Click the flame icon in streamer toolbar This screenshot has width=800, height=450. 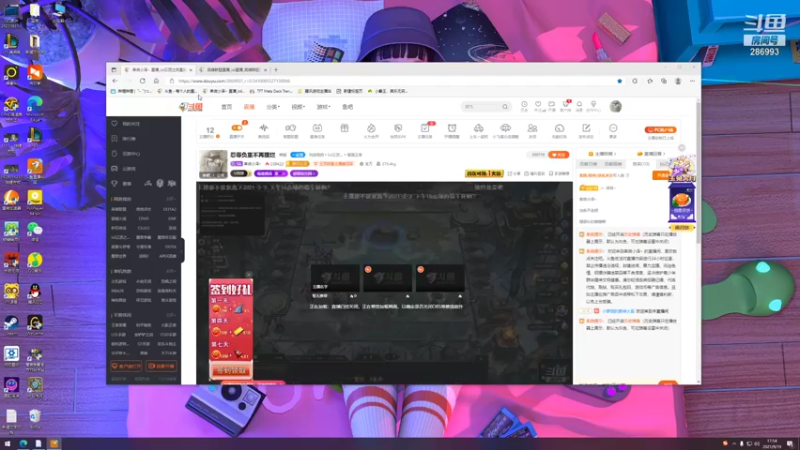pos(371,129)
